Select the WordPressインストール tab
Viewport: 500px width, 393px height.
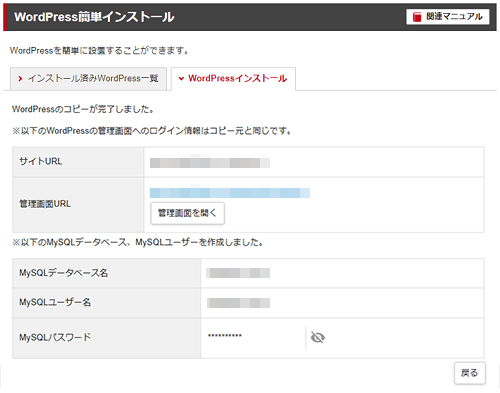click(x=233, y=79)
